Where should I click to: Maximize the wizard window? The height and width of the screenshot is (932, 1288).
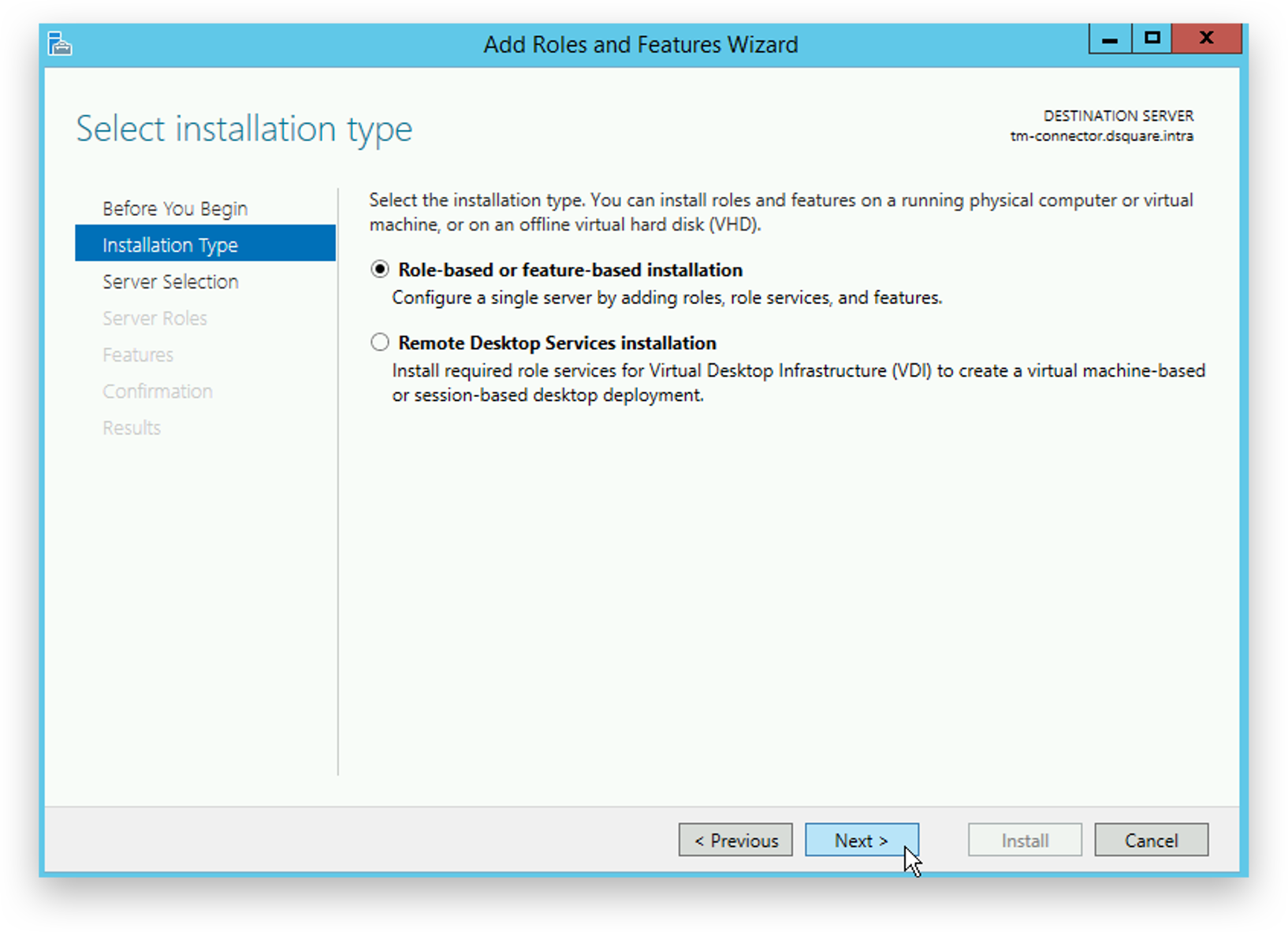(1152, 38)
